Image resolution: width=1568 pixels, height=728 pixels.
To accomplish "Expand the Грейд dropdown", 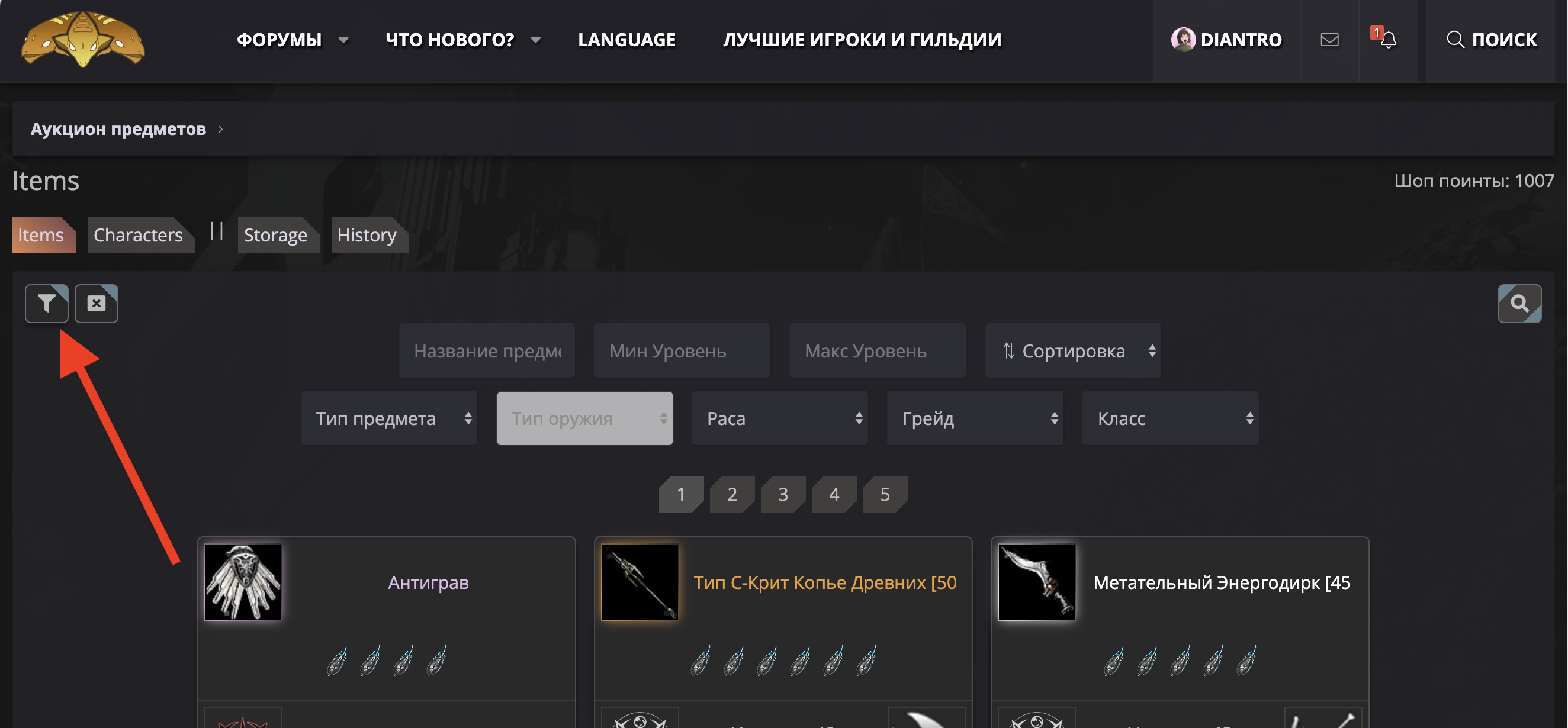I will tap(975, 418).
